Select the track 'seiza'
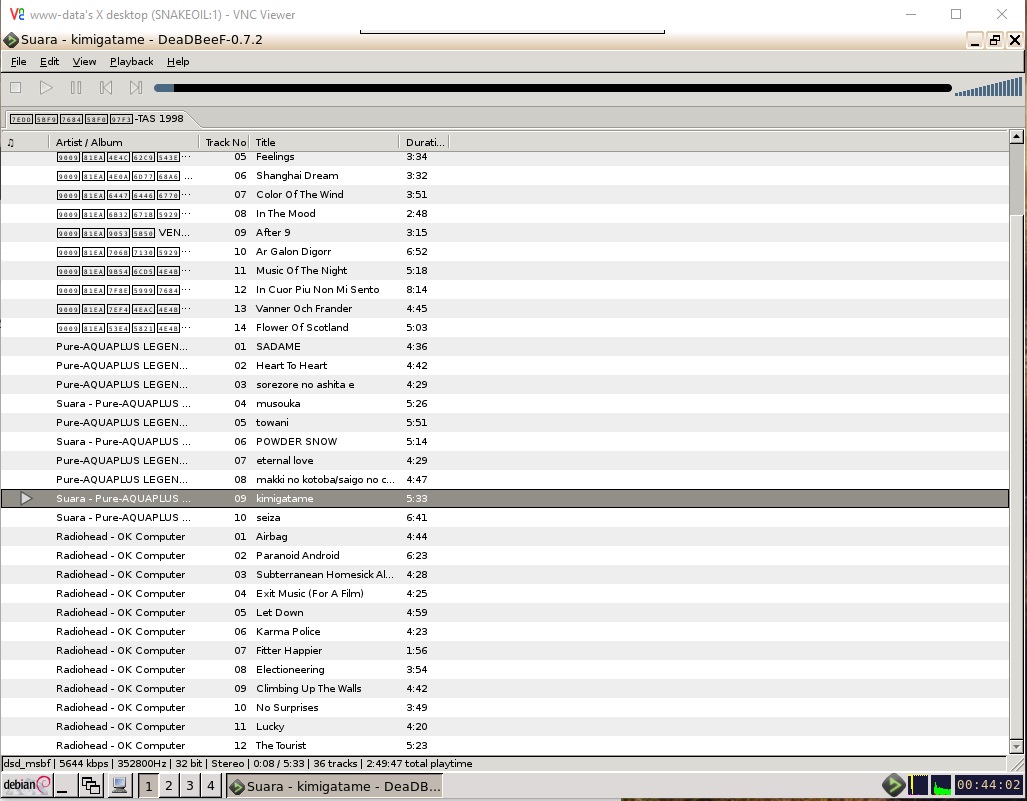Image resolution: width=1027 pixels, height=801 pixels. [504, 517]
